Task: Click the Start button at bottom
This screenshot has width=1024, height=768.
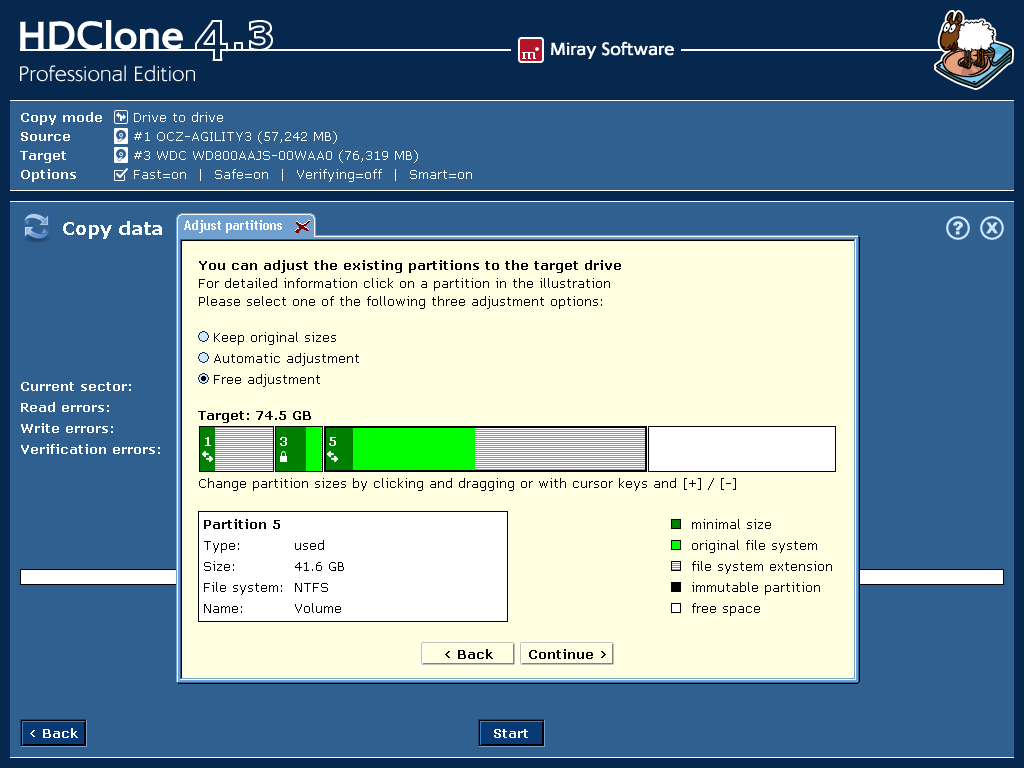Action: tap(510, 733)
